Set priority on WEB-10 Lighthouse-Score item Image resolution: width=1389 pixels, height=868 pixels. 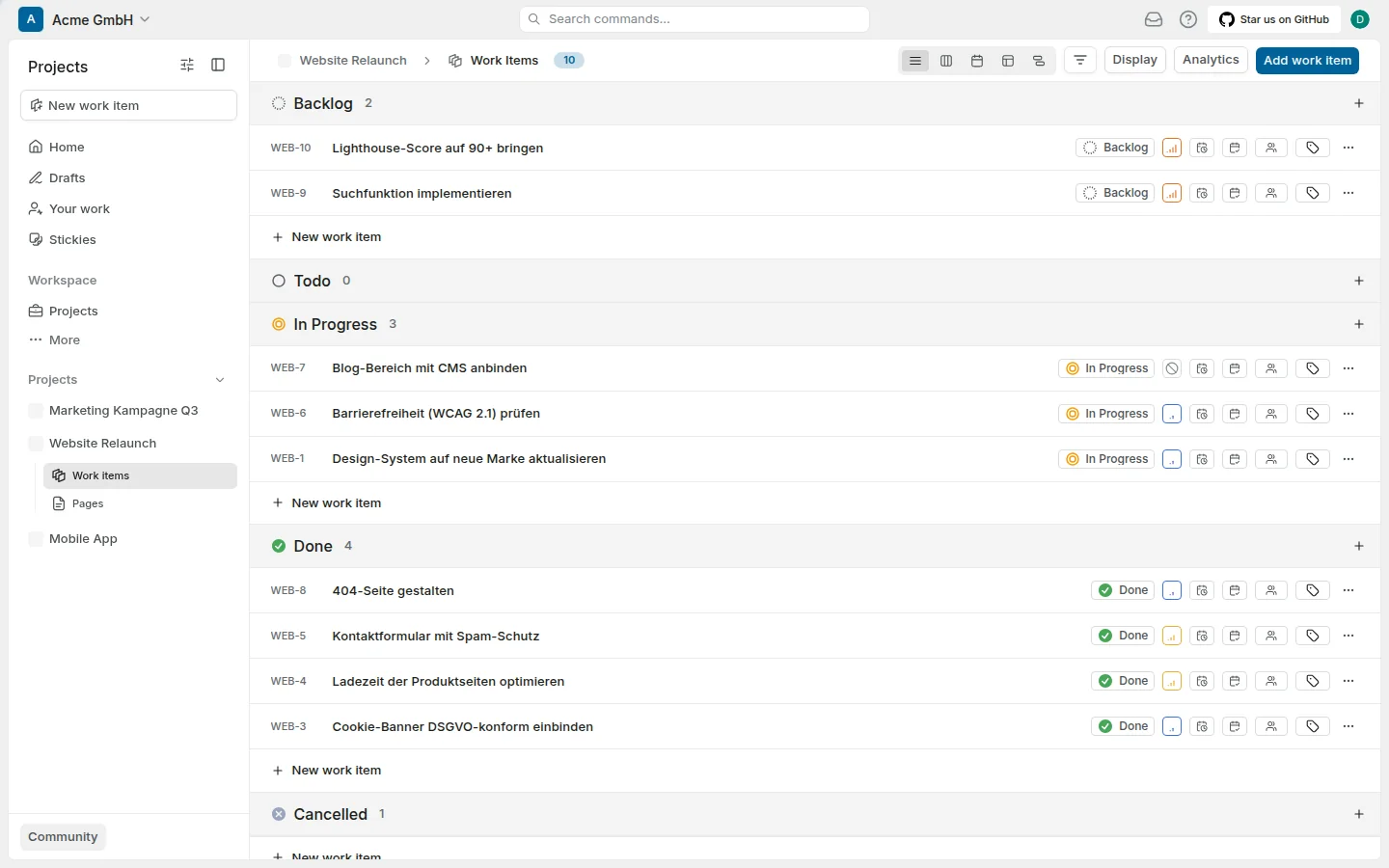[x=1172, y=148]
